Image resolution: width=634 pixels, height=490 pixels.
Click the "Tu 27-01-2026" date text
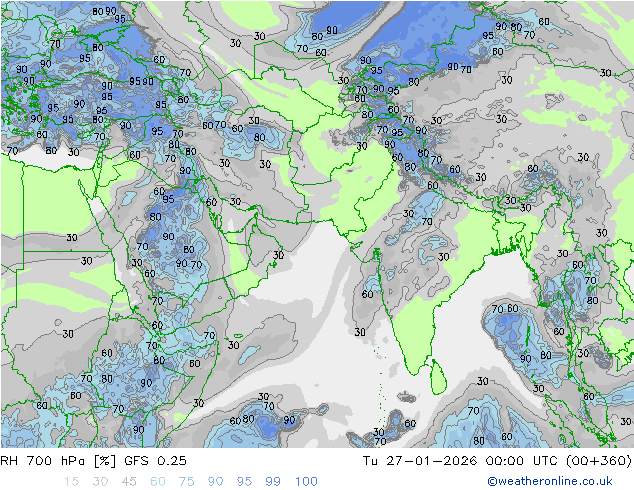tap(420, 460)
